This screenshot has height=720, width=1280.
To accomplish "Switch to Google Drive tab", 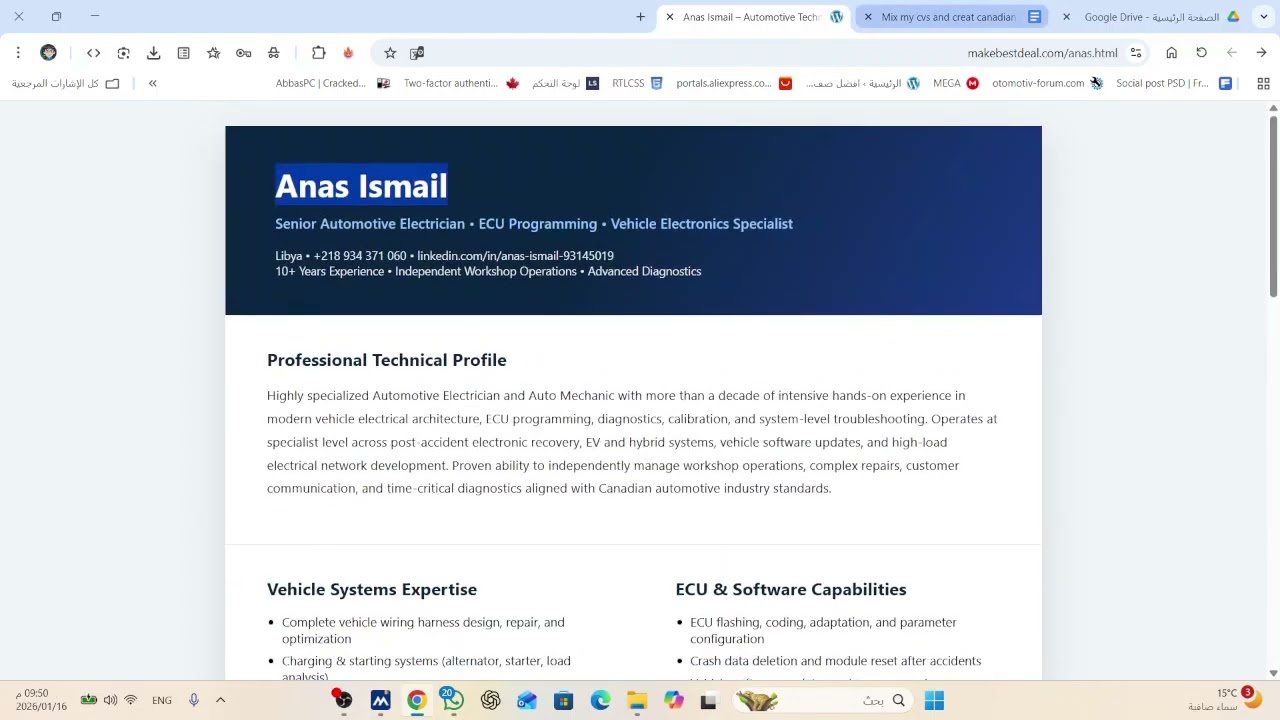I will (1150, 17).
